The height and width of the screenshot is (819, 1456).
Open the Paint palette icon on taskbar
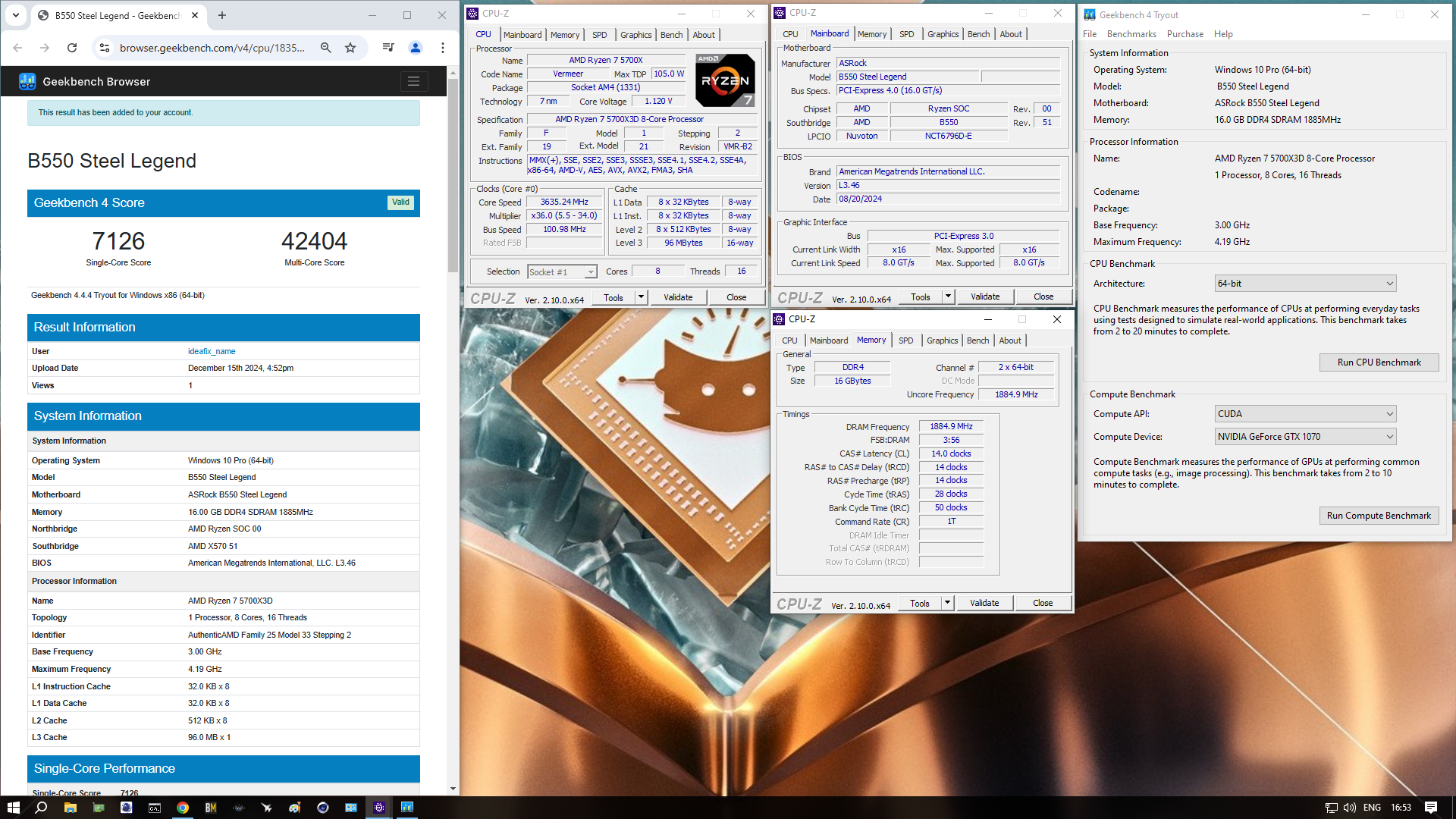295,808
